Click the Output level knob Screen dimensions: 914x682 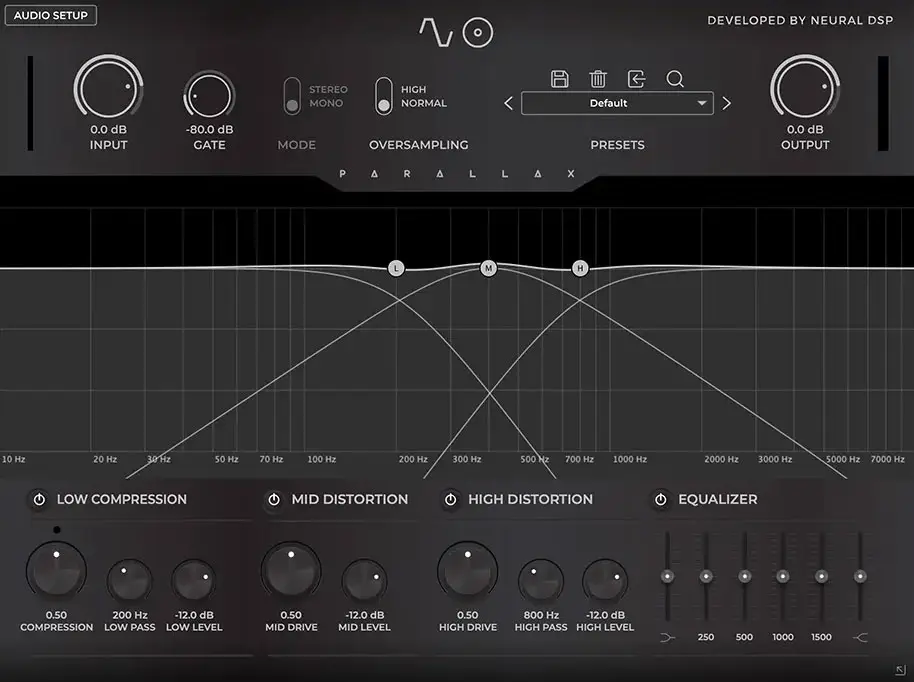click(x=805, y=89)
